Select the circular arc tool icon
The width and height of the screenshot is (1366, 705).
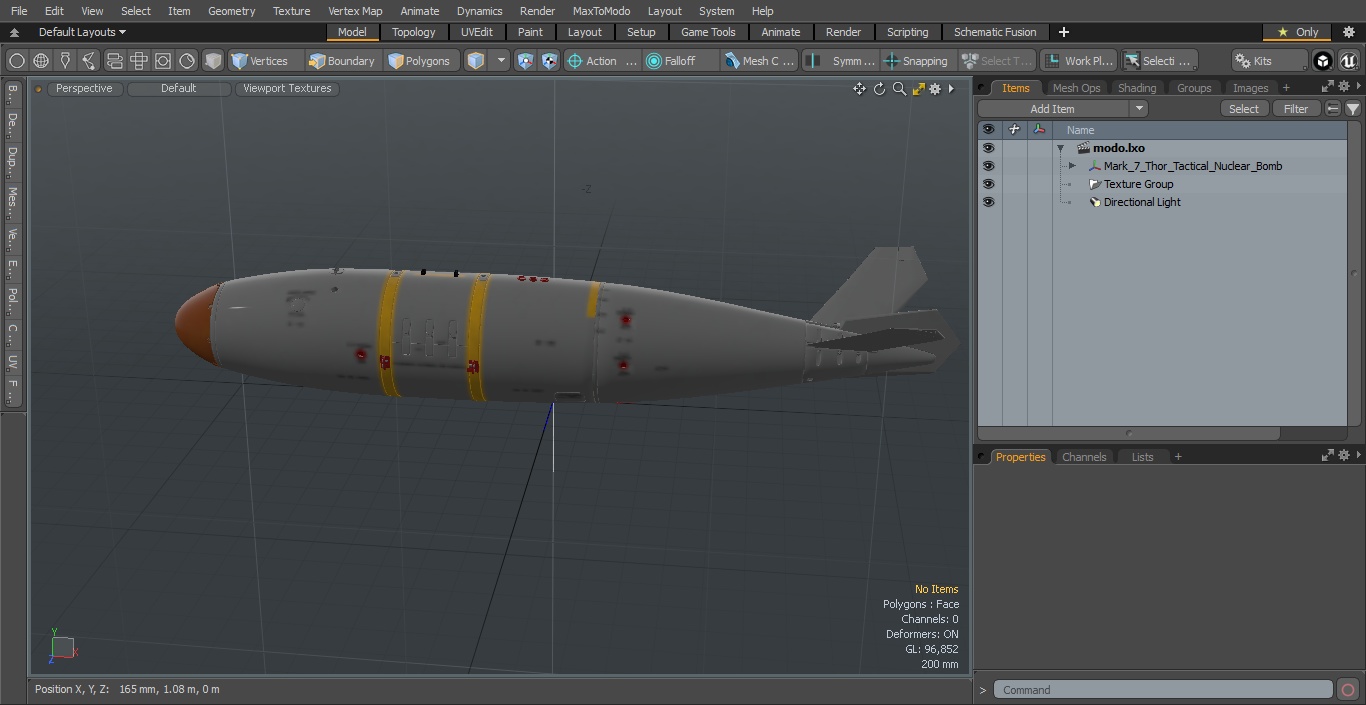[187, 61]
